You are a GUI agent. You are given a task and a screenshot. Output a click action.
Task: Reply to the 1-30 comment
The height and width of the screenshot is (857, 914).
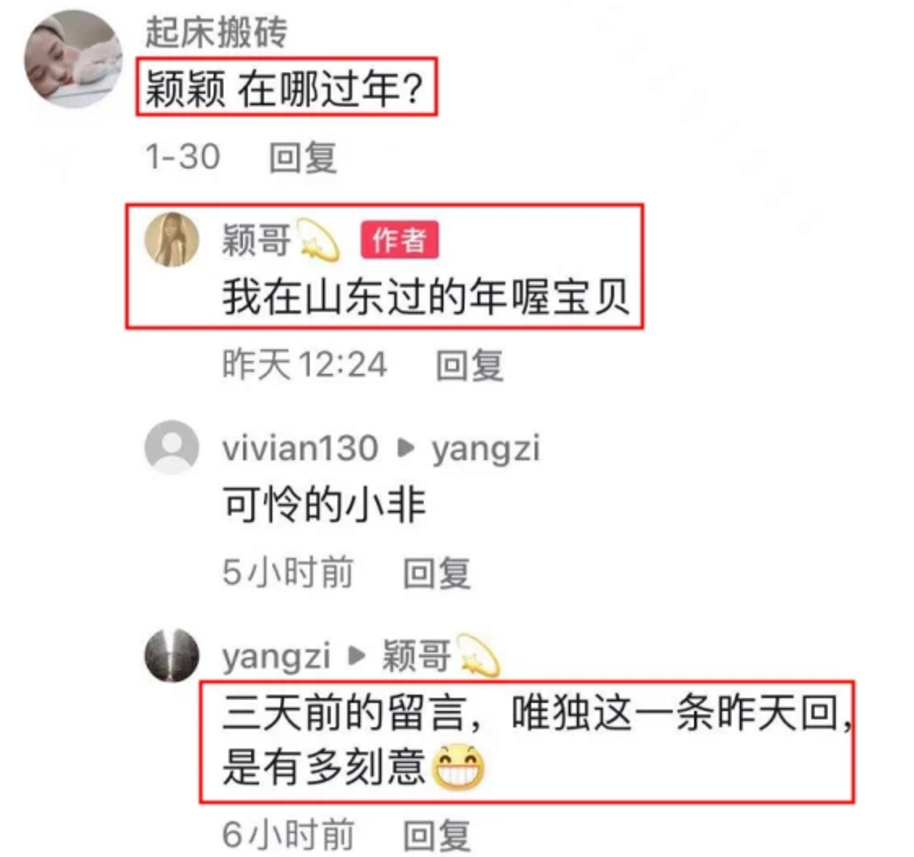pyautogui.click(x=303, y=157)
